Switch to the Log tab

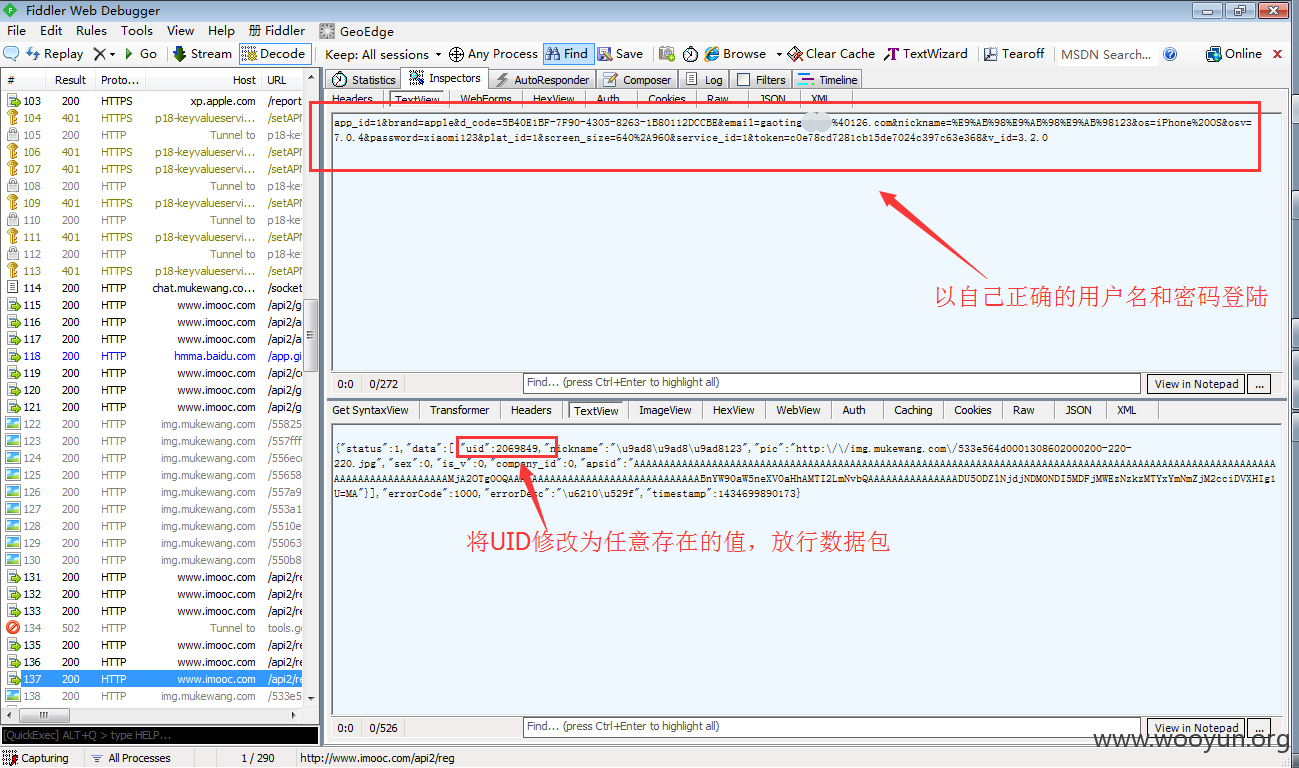pos(704,80)
